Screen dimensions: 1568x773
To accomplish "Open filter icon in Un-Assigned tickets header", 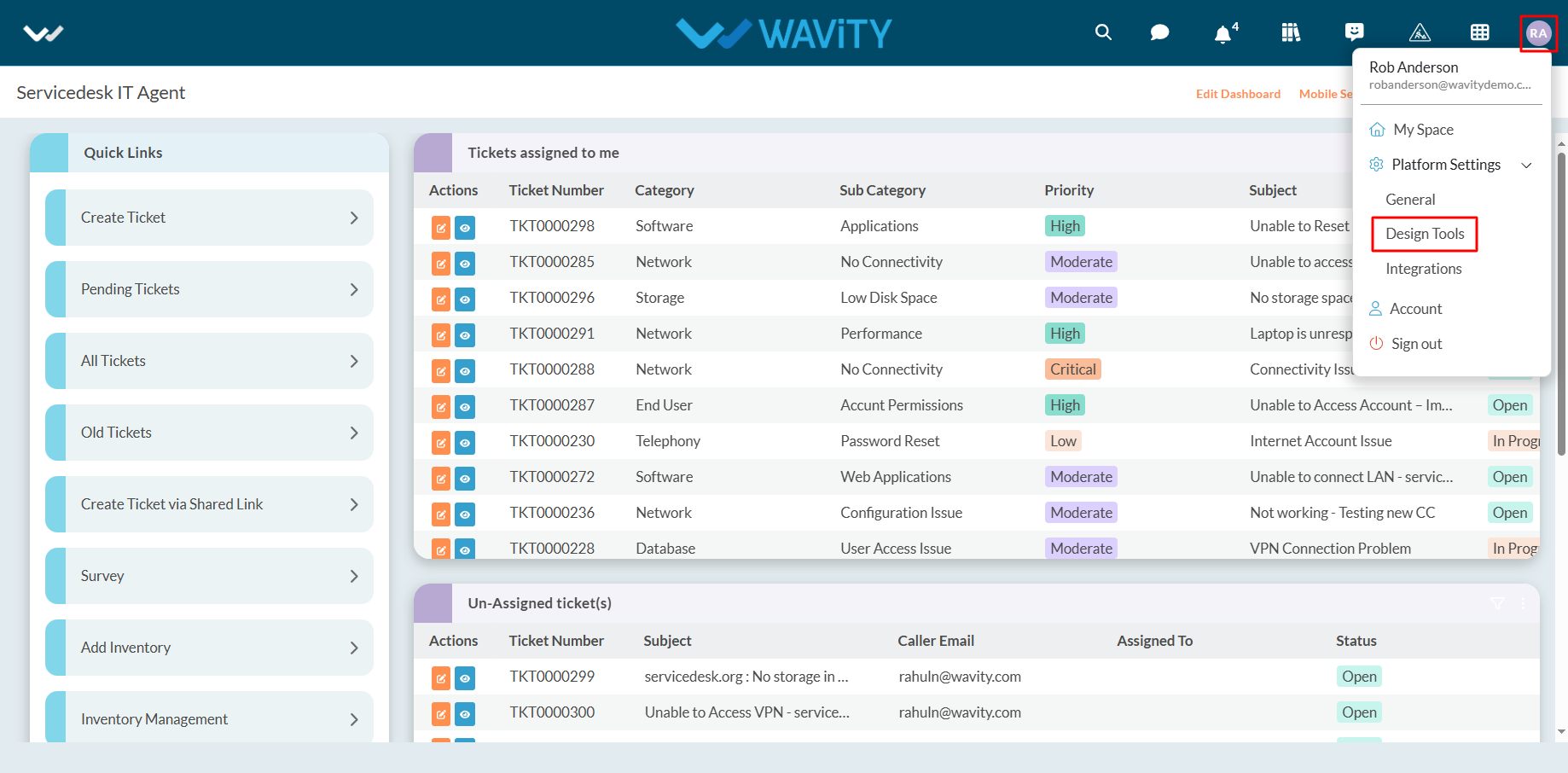I will click(x=1497, y=603).
